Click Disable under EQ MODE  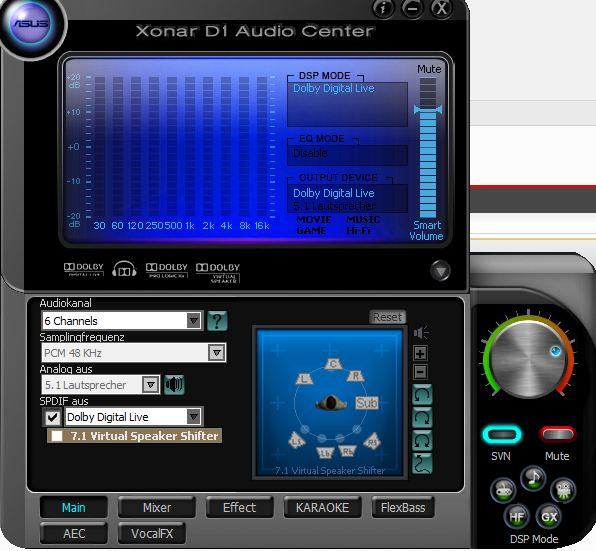coord(310,153)
